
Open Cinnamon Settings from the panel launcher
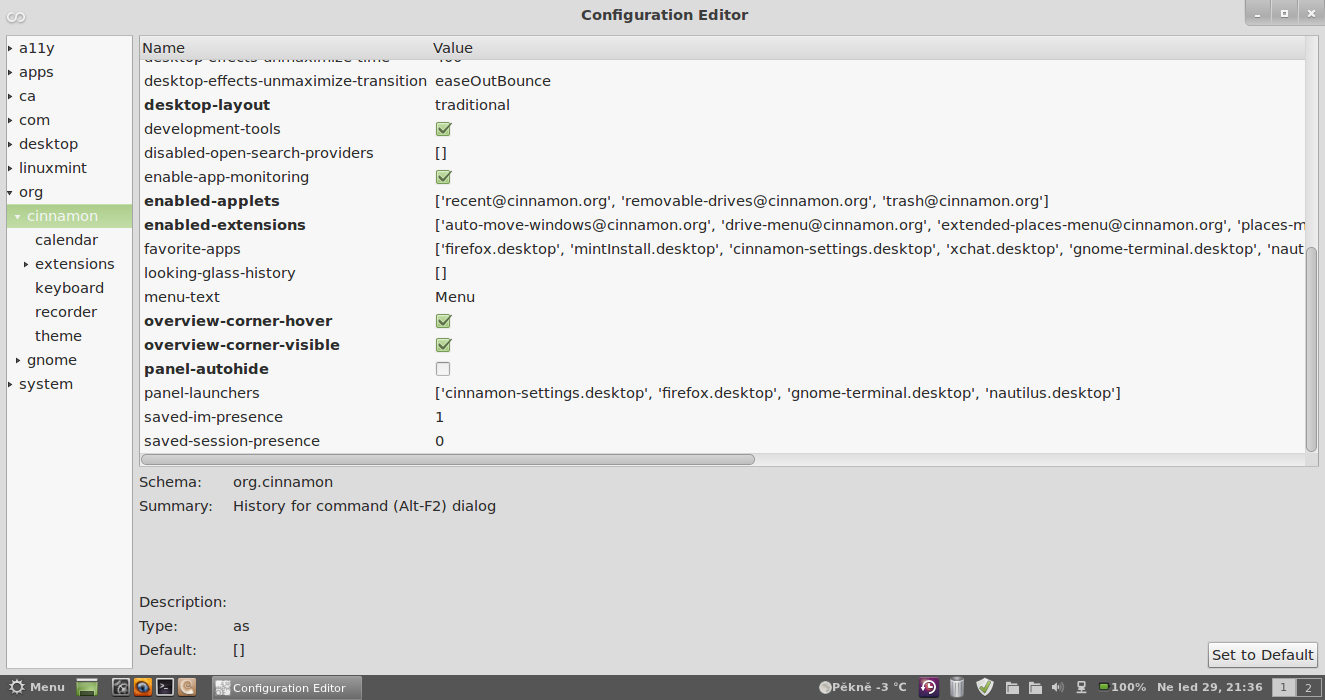(121, 687)
